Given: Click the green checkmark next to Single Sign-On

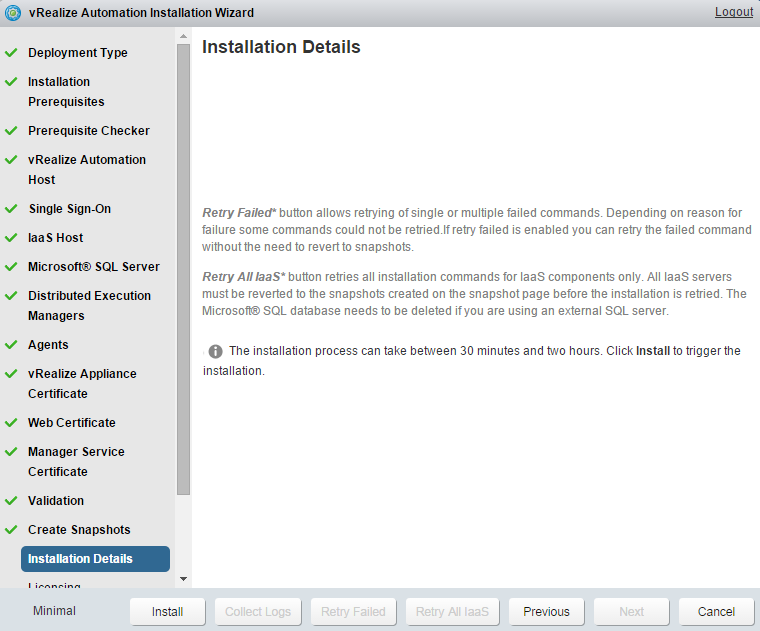Looking at the screenshot, I should (x=11, y=209).
